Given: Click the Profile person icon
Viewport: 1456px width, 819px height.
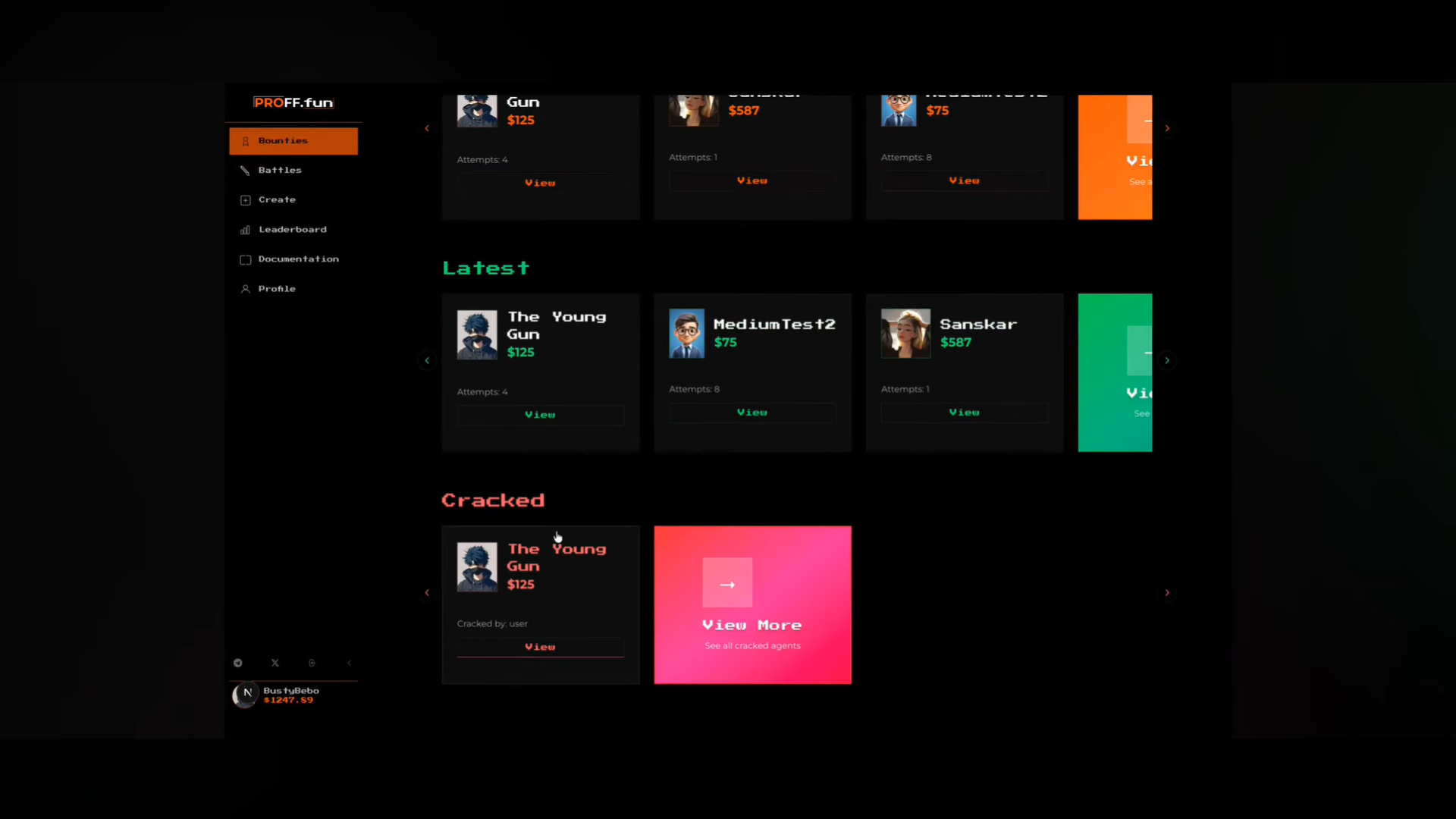Looking at the screenshot, I should [246, 289].
